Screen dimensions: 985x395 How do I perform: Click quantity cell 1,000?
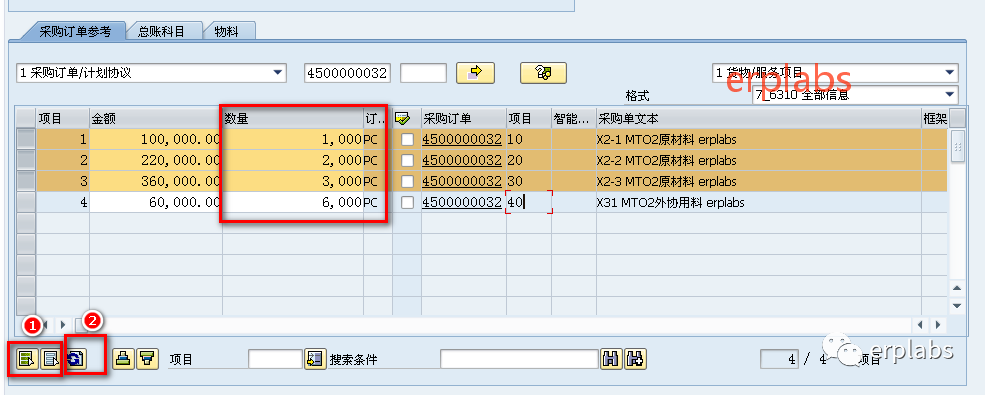[293, 139]
